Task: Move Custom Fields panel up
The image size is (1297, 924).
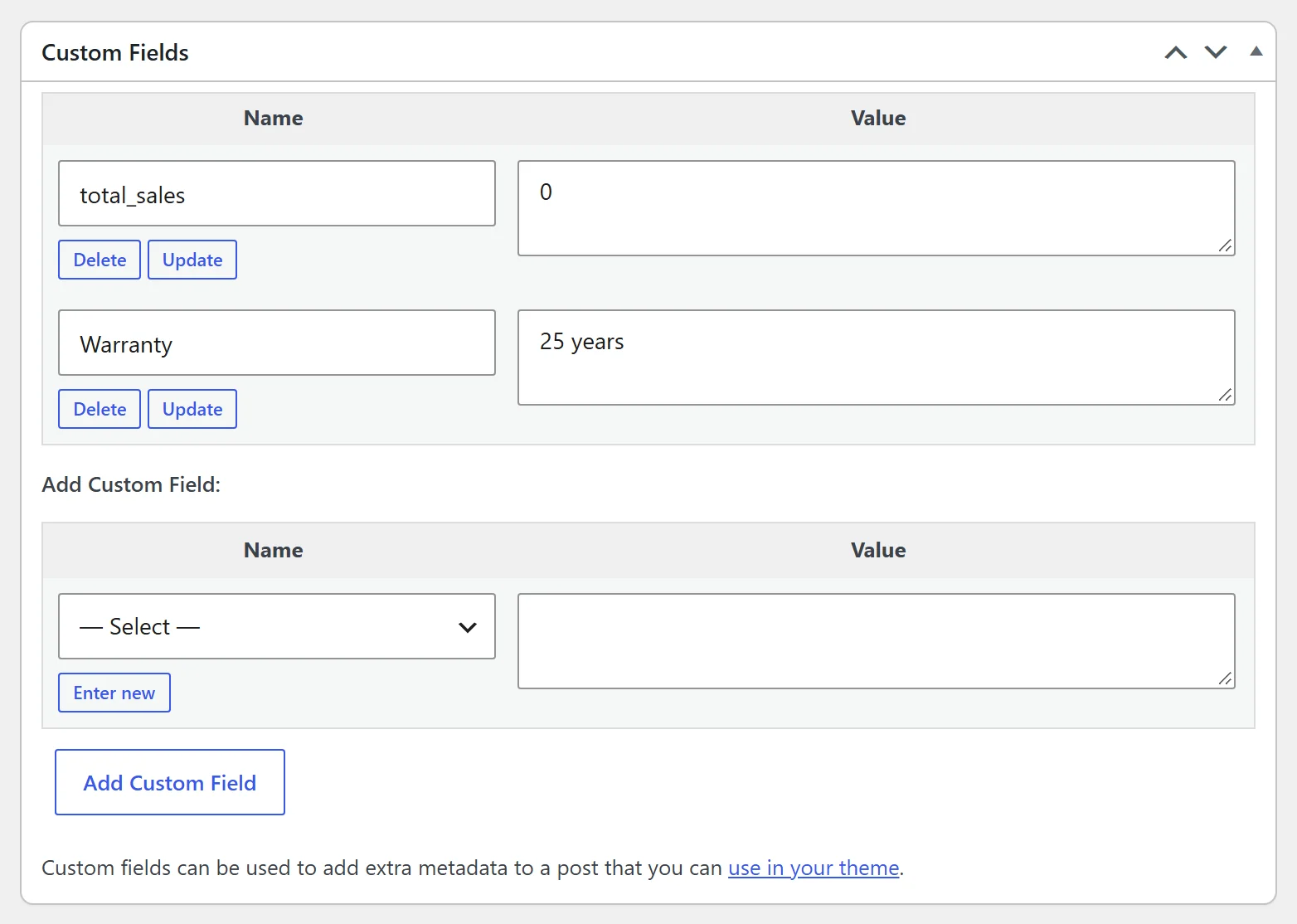Action: coord(1176,52)
